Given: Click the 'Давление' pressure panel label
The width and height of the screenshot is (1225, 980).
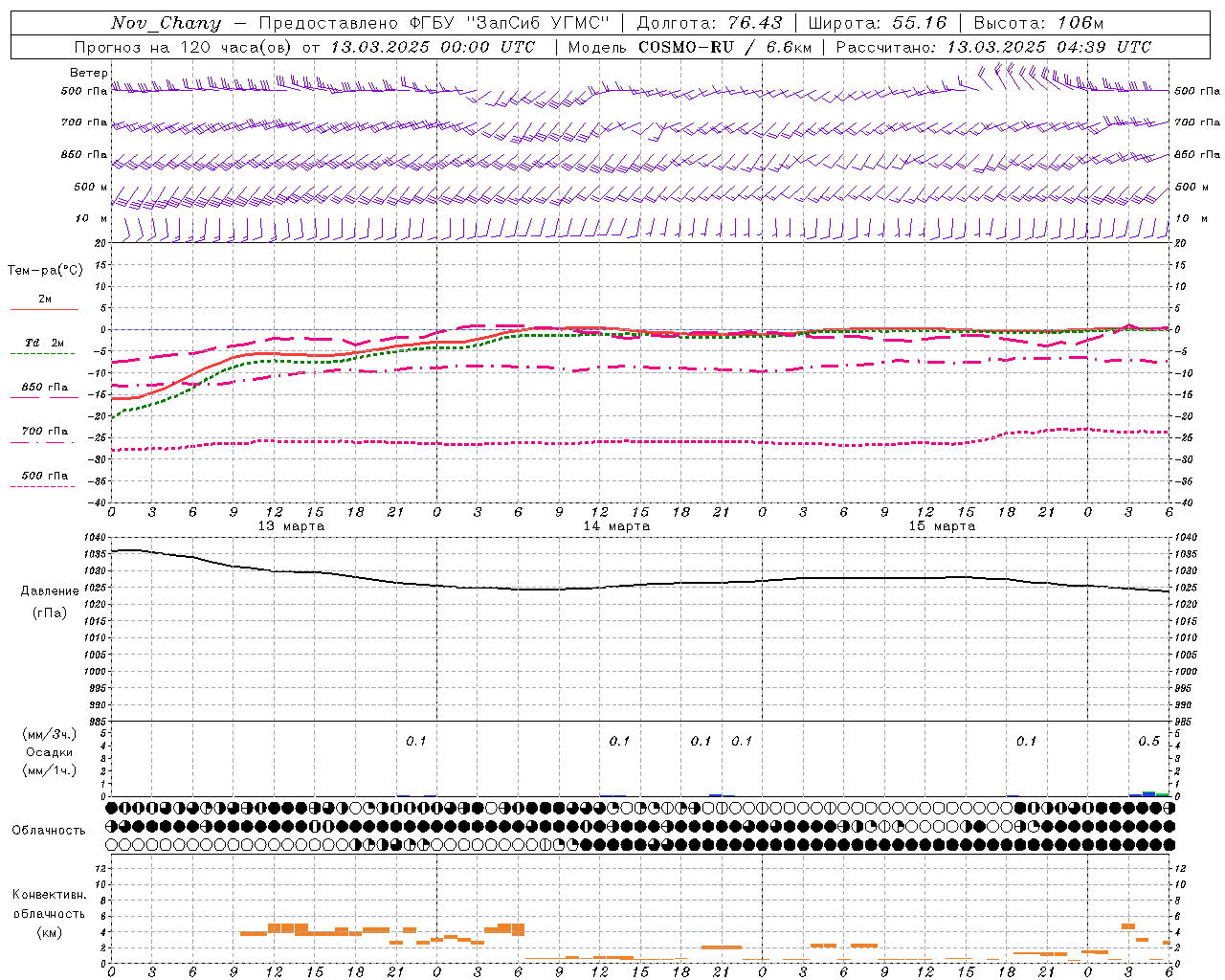Looking at the screenshot, I should coord(50,591).
